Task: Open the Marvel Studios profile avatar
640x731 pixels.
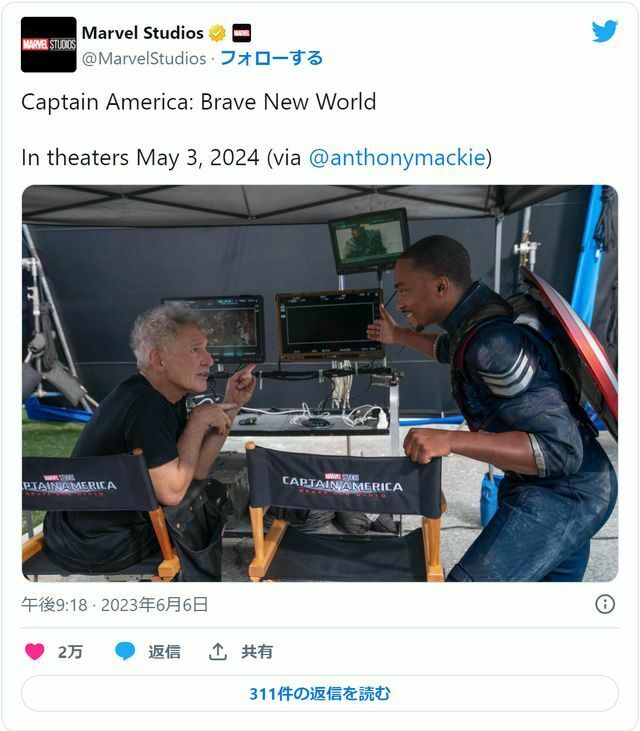Action: pos(48,45)
